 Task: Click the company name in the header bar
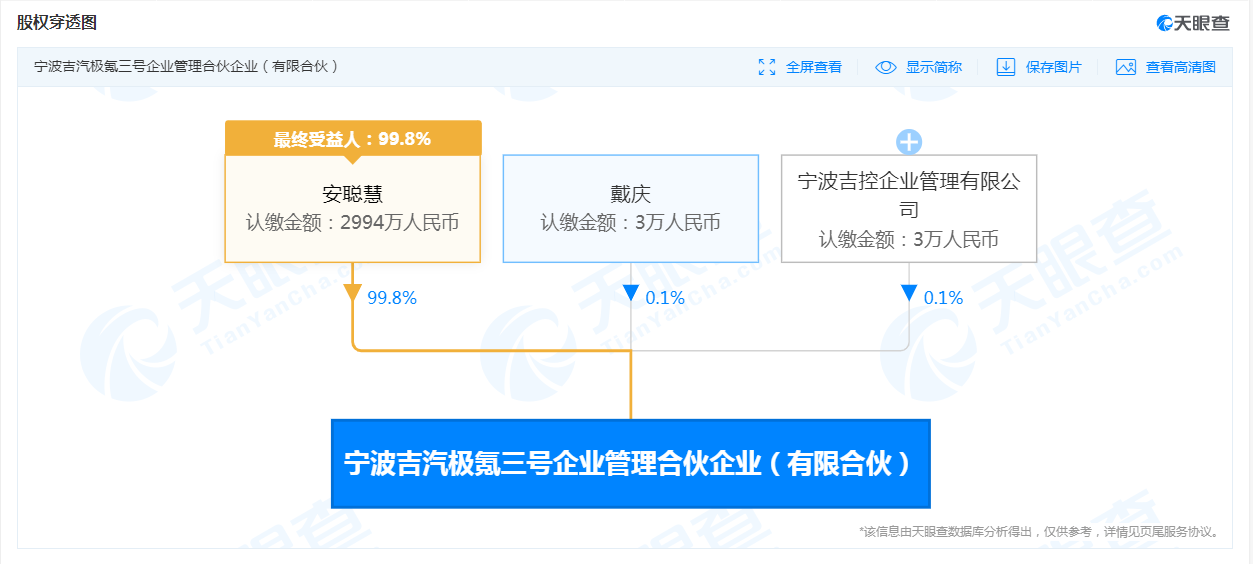[x=187, y=67]
